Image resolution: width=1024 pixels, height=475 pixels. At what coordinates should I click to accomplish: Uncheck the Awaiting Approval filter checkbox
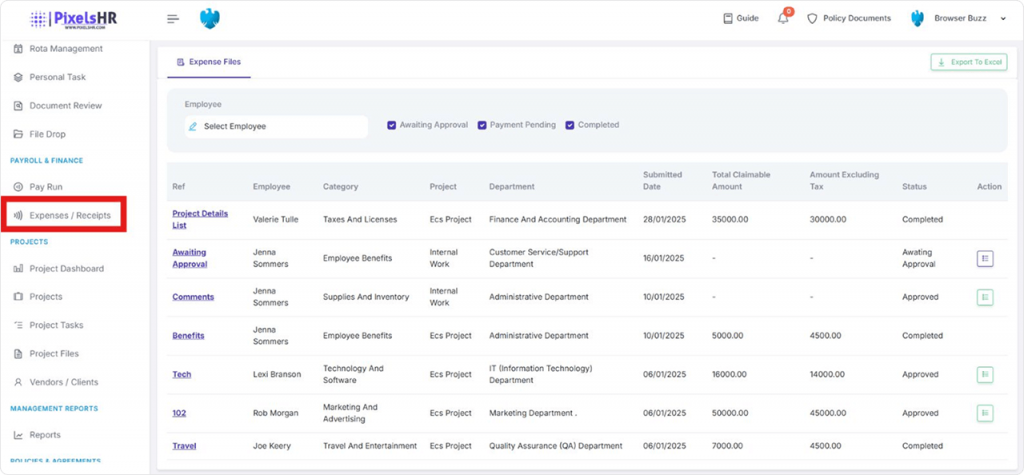click(x=392, y=126)
